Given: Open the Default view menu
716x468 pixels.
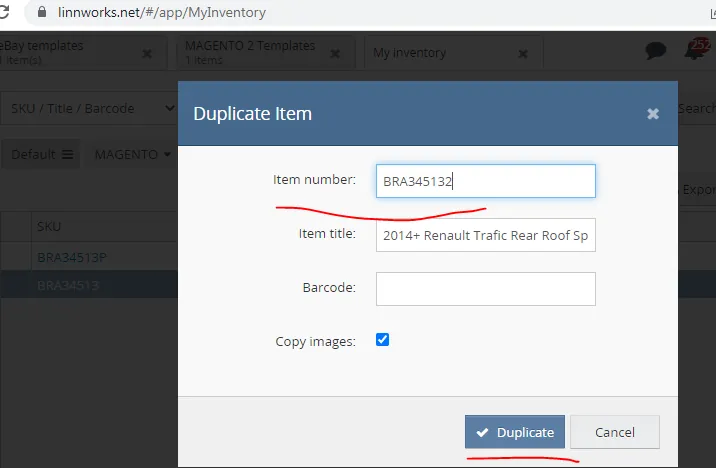Looking at the screenshot, I should pyautogui.click(x=42, y=154).
